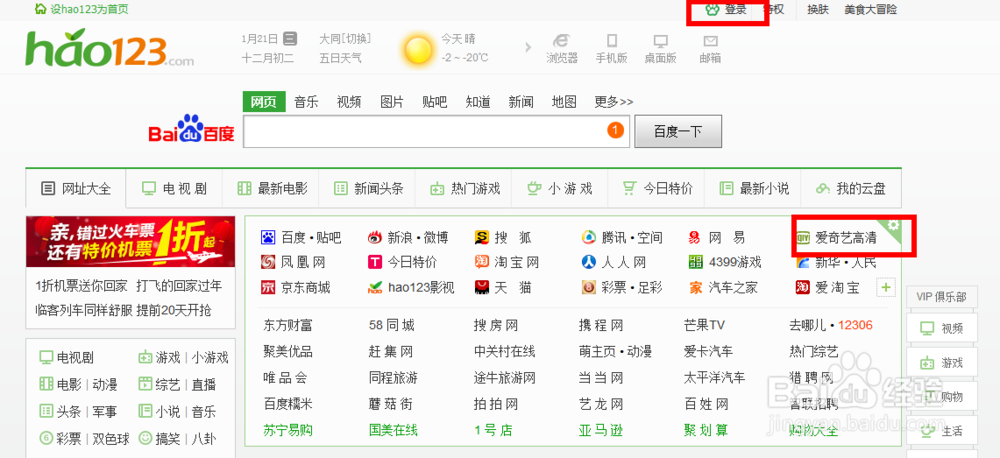Open the 桌面版 monitor icon
The width and height of the screenshot is (1000, 458).
[x=660, y=41]
